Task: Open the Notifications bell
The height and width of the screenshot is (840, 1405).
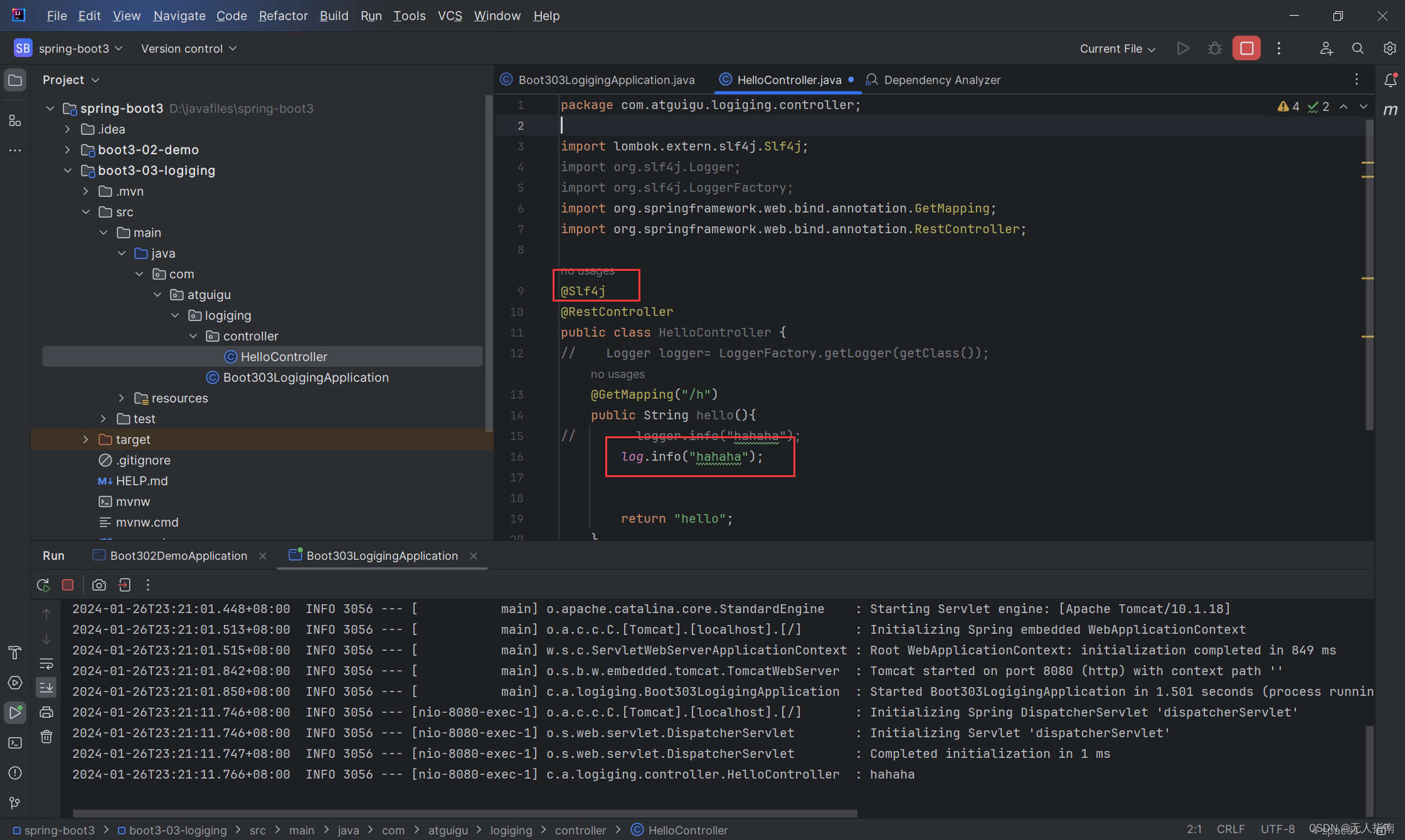Action: pyautogui.click(x=1391, y=80)
